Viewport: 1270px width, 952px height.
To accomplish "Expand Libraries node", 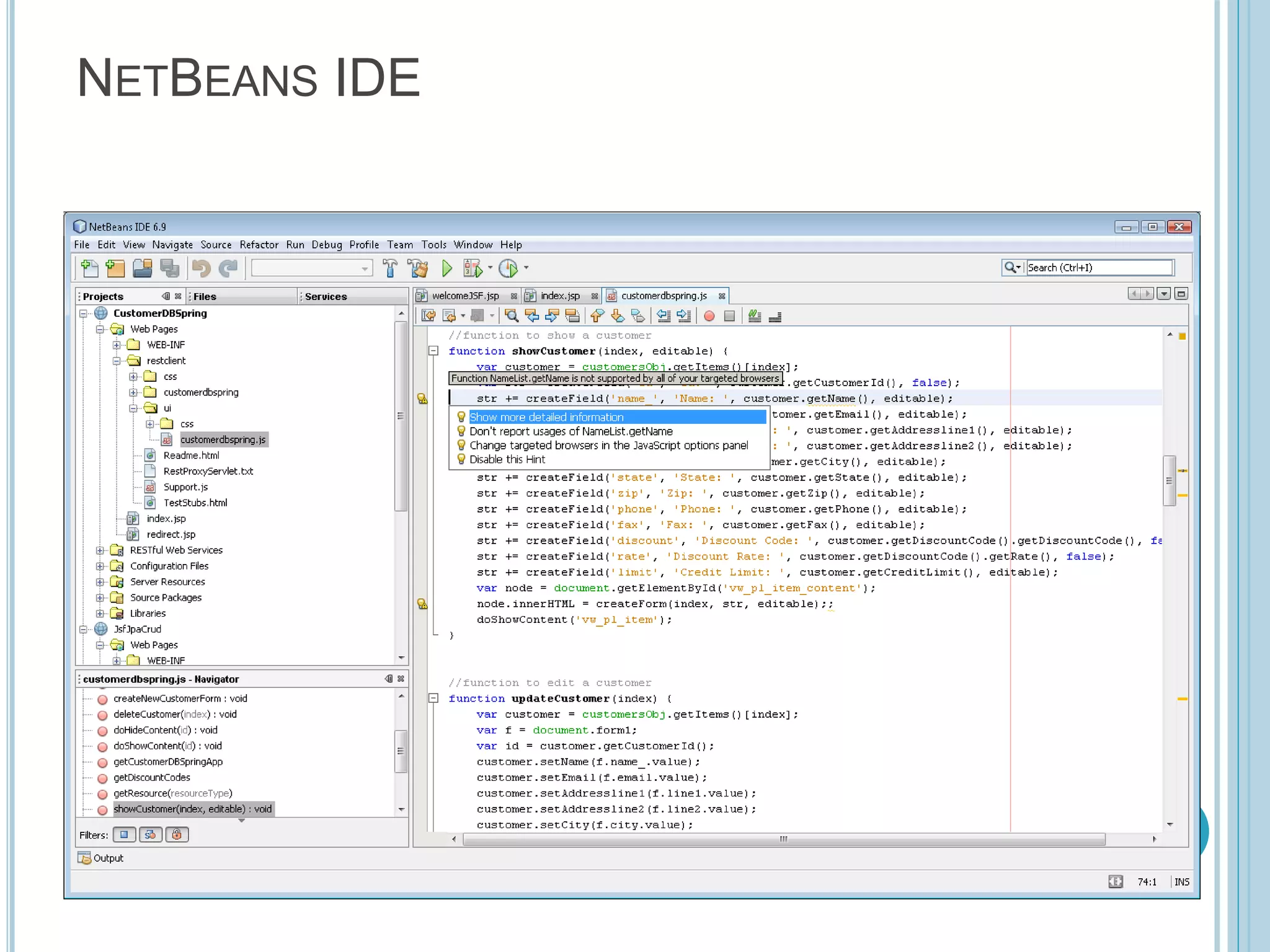I will click(x=100, y=614).
